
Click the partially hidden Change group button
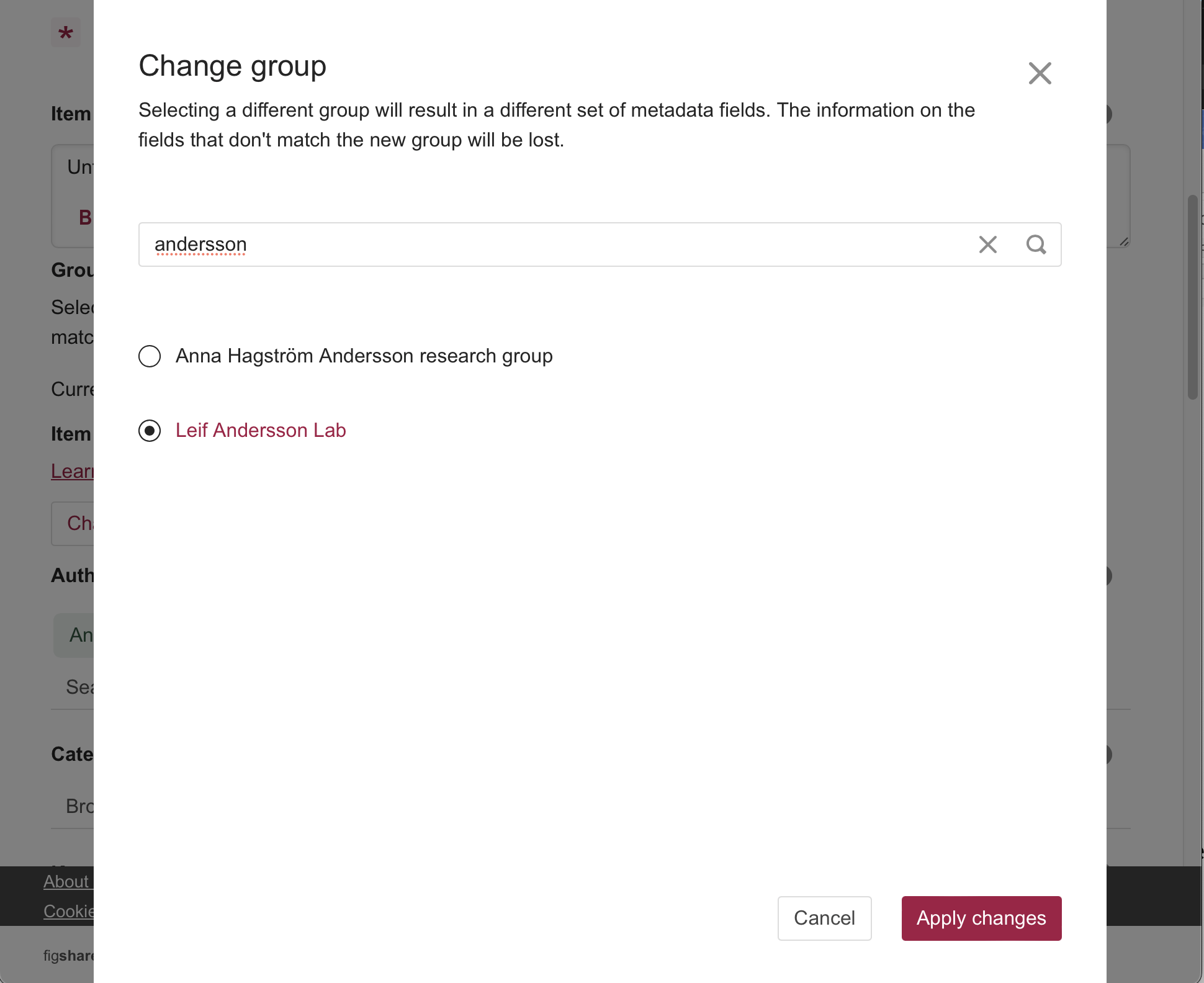point(73,523)
